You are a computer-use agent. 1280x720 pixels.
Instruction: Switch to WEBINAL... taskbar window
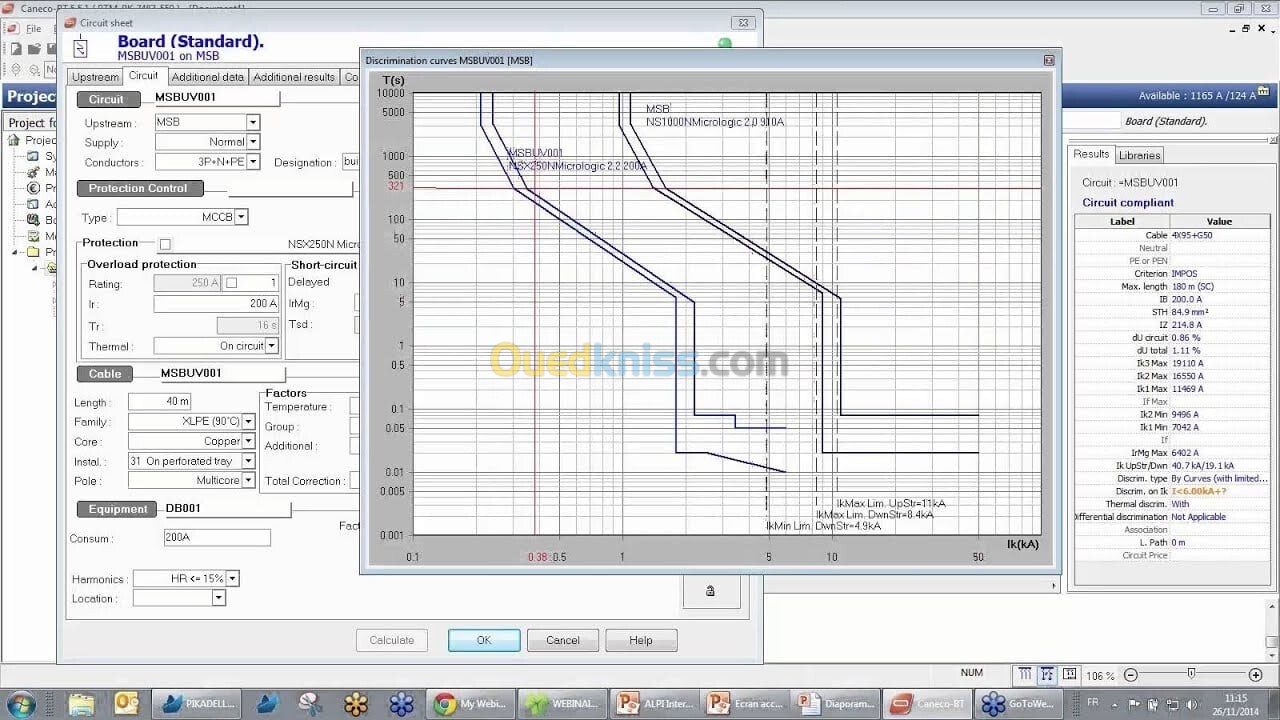562,704
